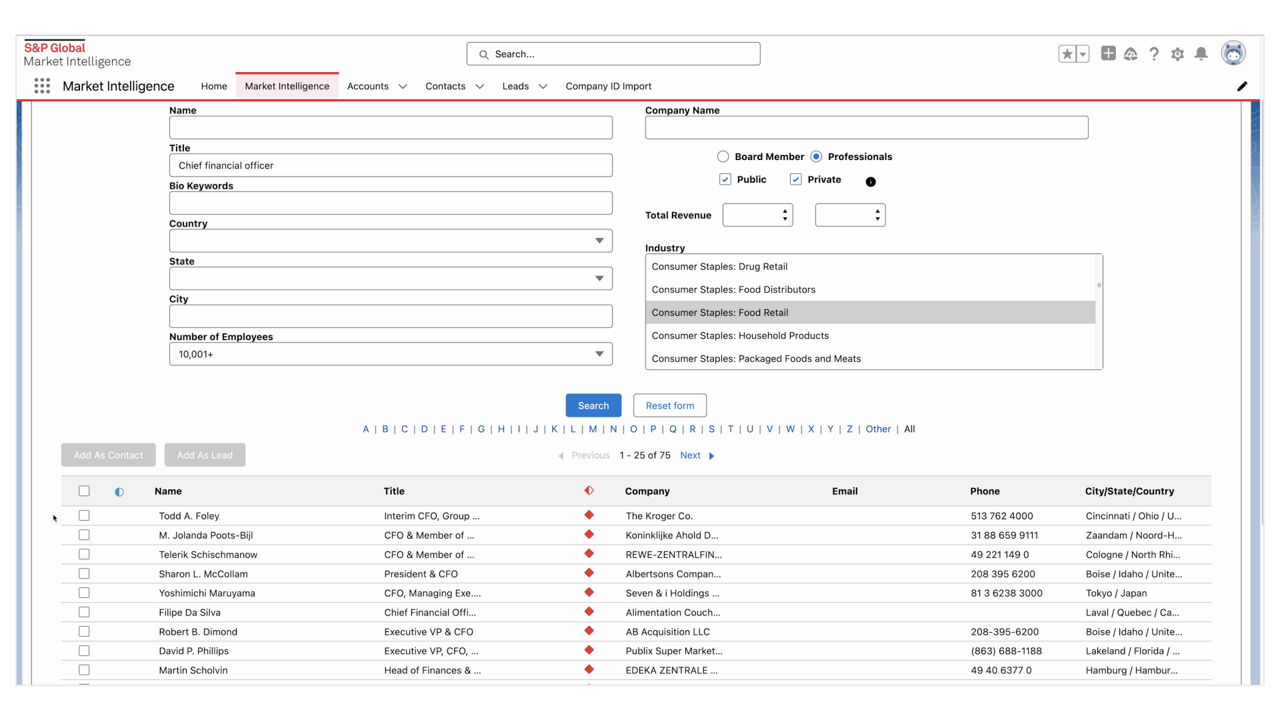The image size is (1280, 720).
Task: Open the Country dropdown
Action: pyautogui.click(x=390, y=241)
